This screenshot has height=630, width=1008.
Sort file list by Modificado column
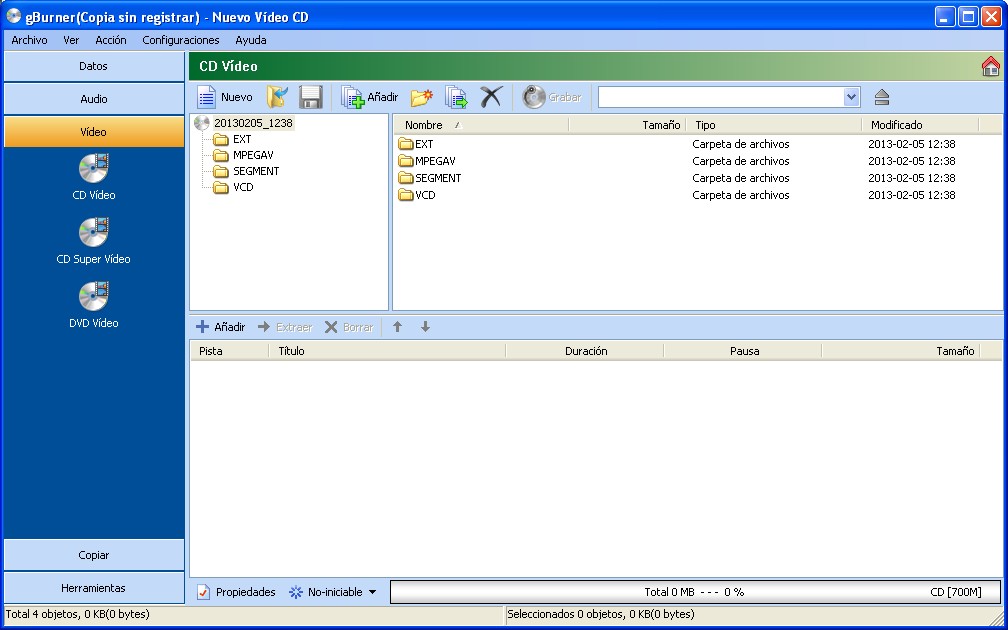coord(920,125)
